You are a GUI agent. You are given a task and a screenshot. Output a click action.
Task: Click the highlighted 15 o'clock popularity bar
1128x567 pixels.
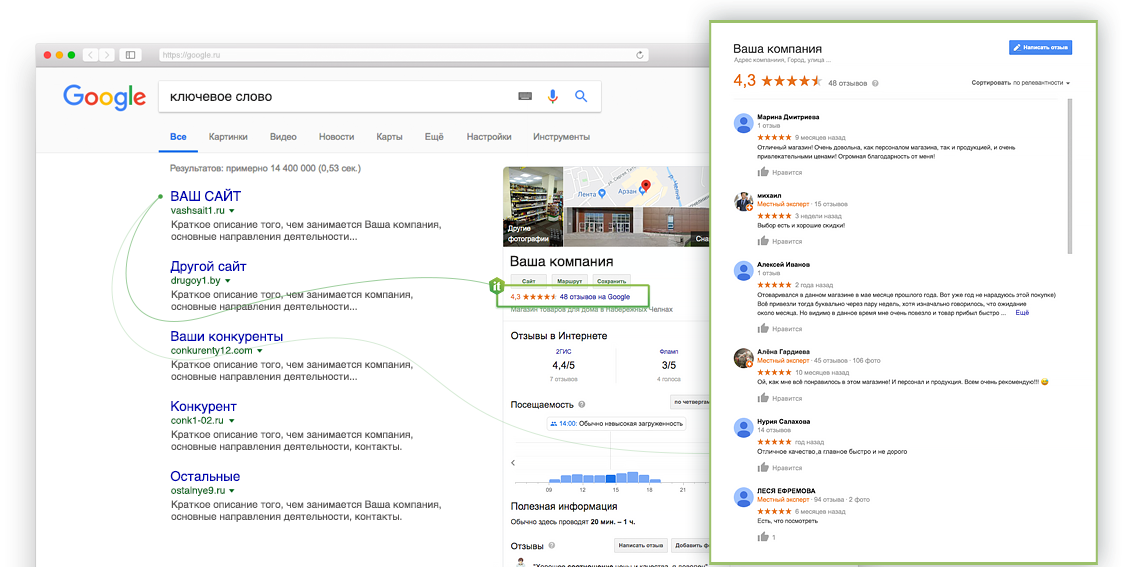611,478
